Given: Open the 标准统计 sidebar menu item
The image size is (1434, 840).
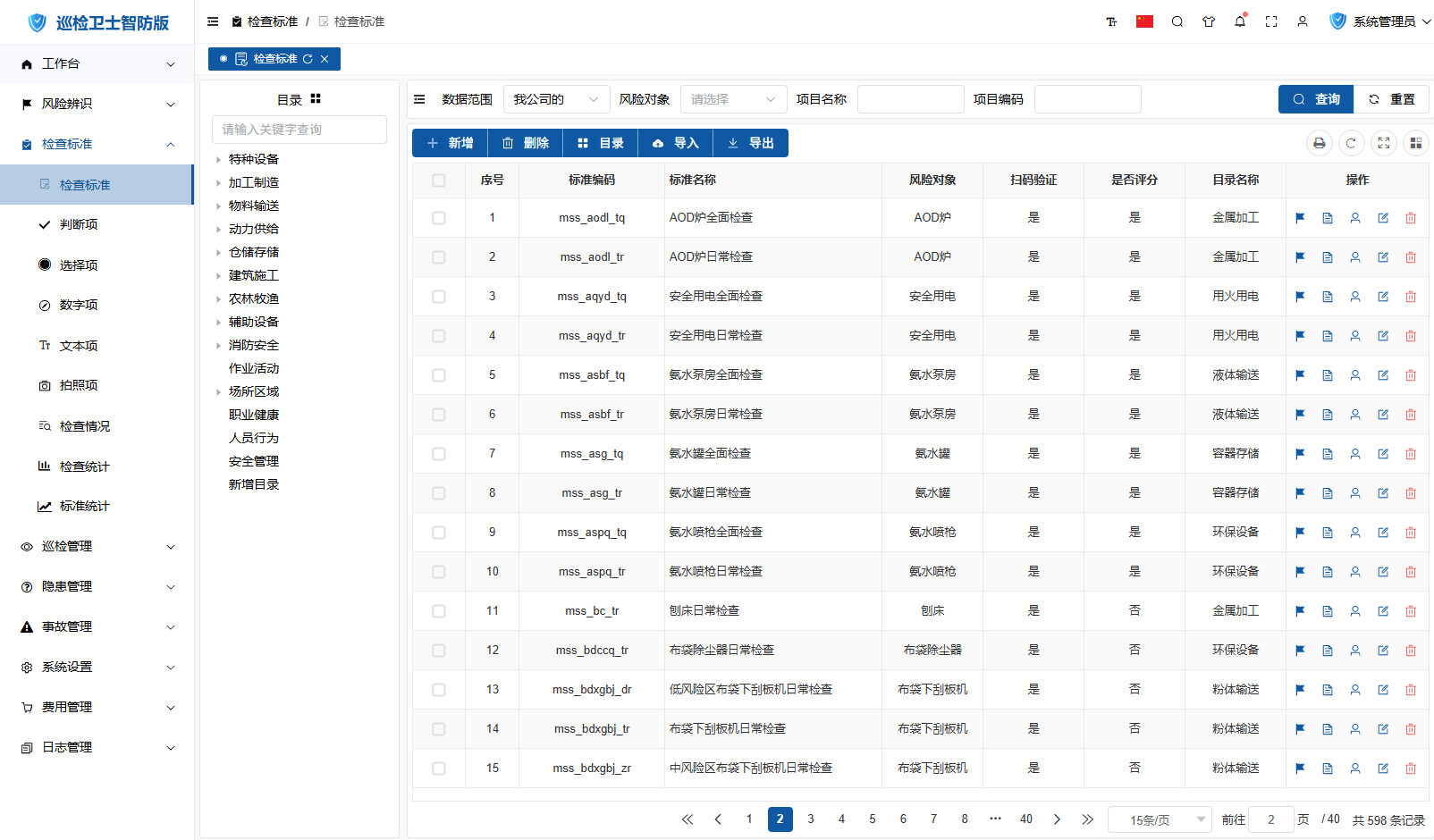Looking at the screenshot, I should [97, 506].
